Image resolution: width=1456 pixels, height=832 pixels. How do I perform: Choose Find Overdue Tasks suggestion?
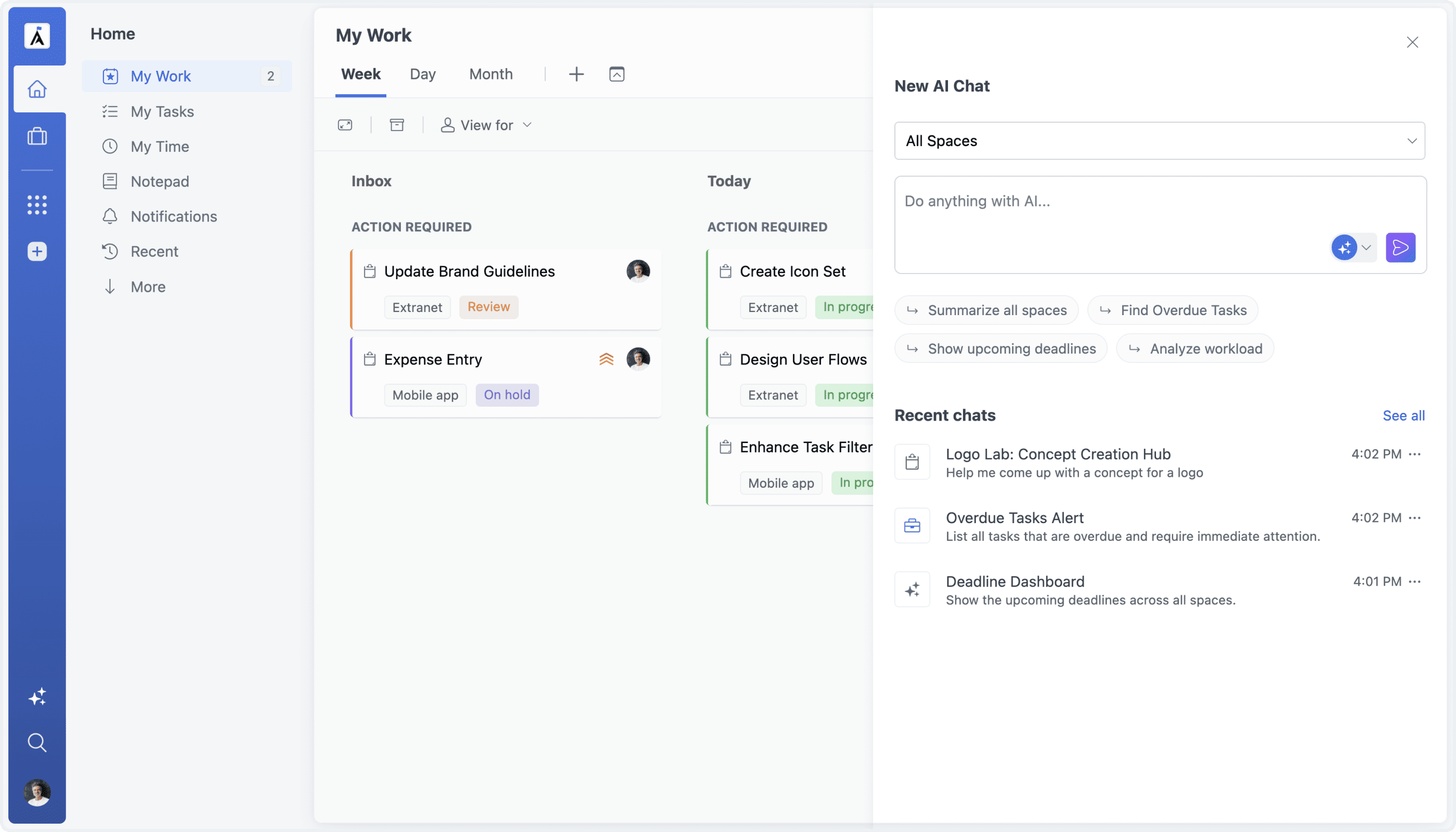[1173, 310]
